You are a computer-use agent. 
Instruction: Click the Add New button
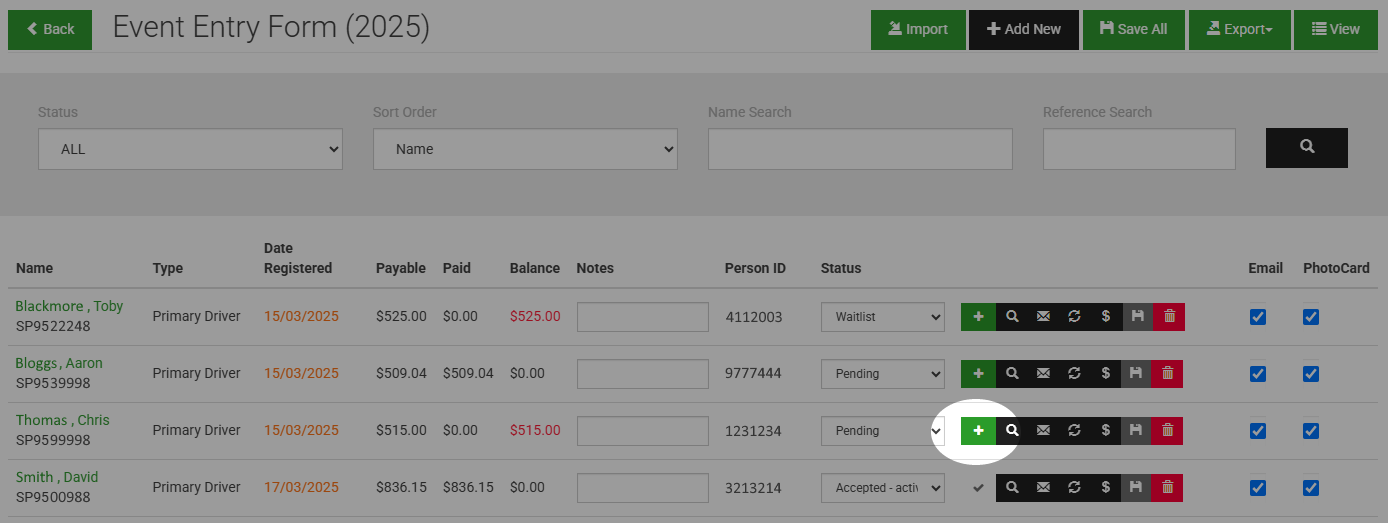coord(1024,29)
